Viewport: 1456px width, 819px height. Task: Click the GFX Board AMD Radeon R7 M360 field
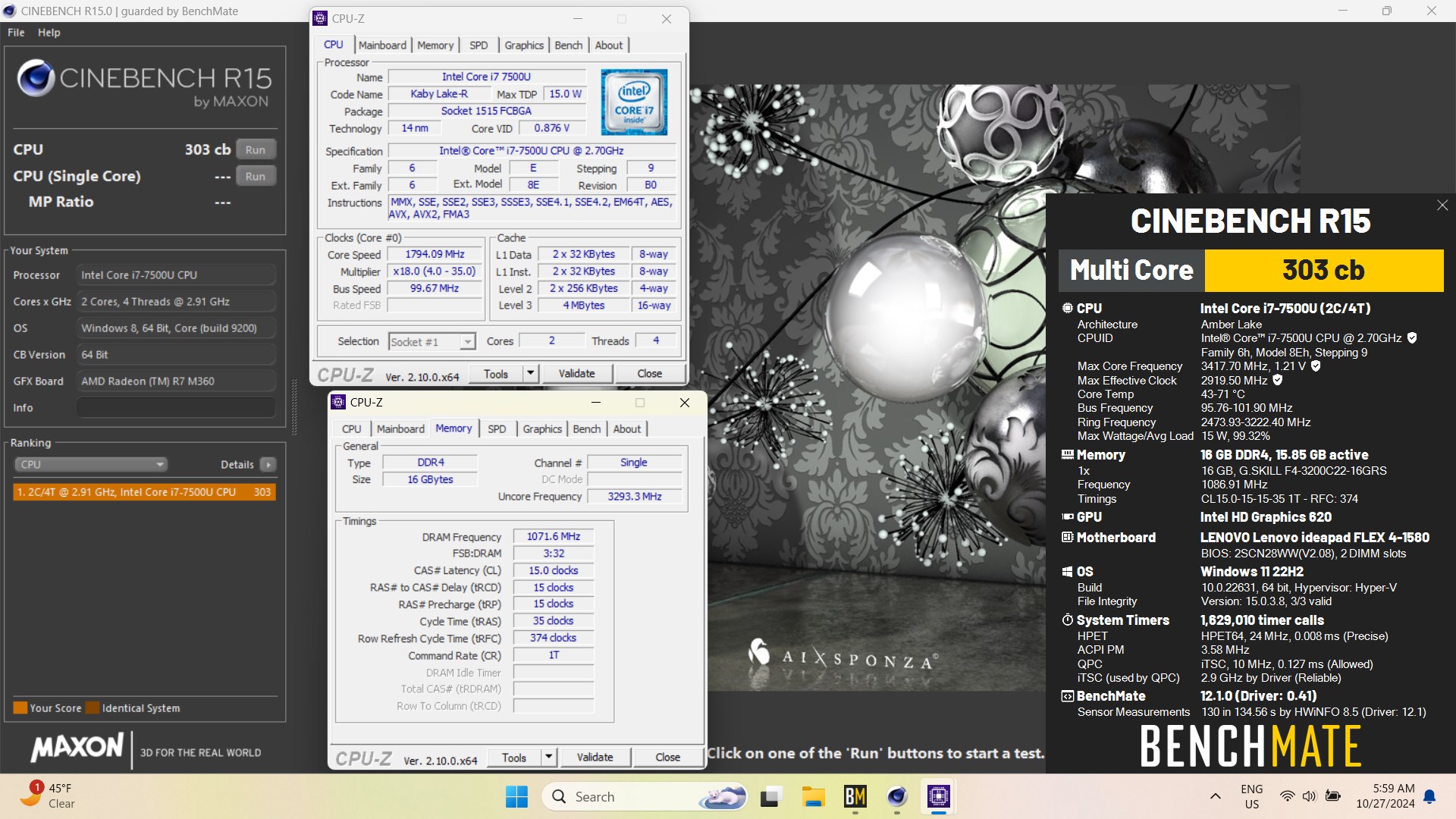176,381
